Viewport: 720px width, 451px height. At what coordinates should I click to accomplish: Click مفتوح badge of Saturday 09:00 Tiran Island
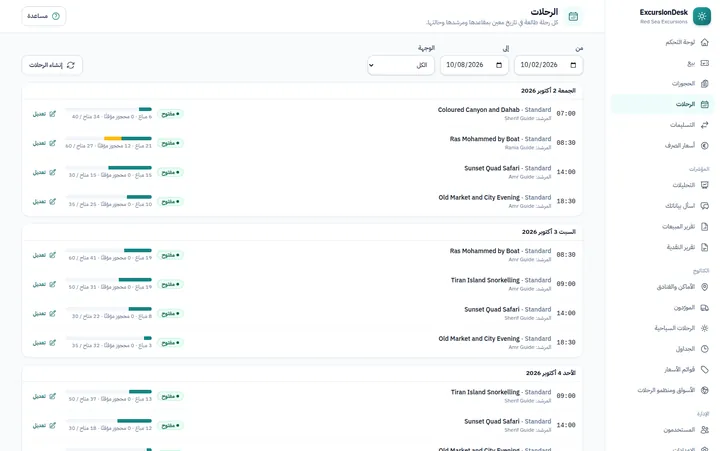pyautogui.click(x=170, y=284)
